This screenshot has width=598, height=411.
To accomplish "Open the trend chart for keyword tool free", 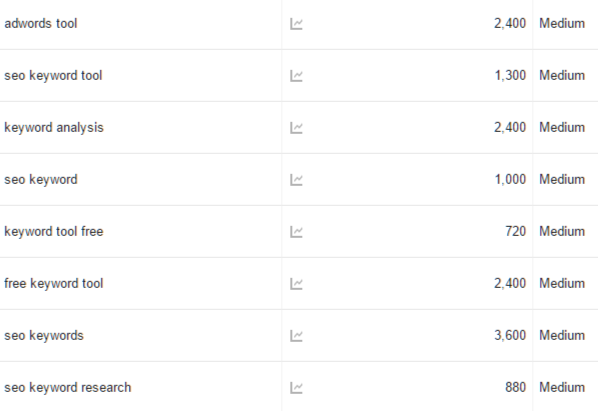I will click(x=296, y=231).
